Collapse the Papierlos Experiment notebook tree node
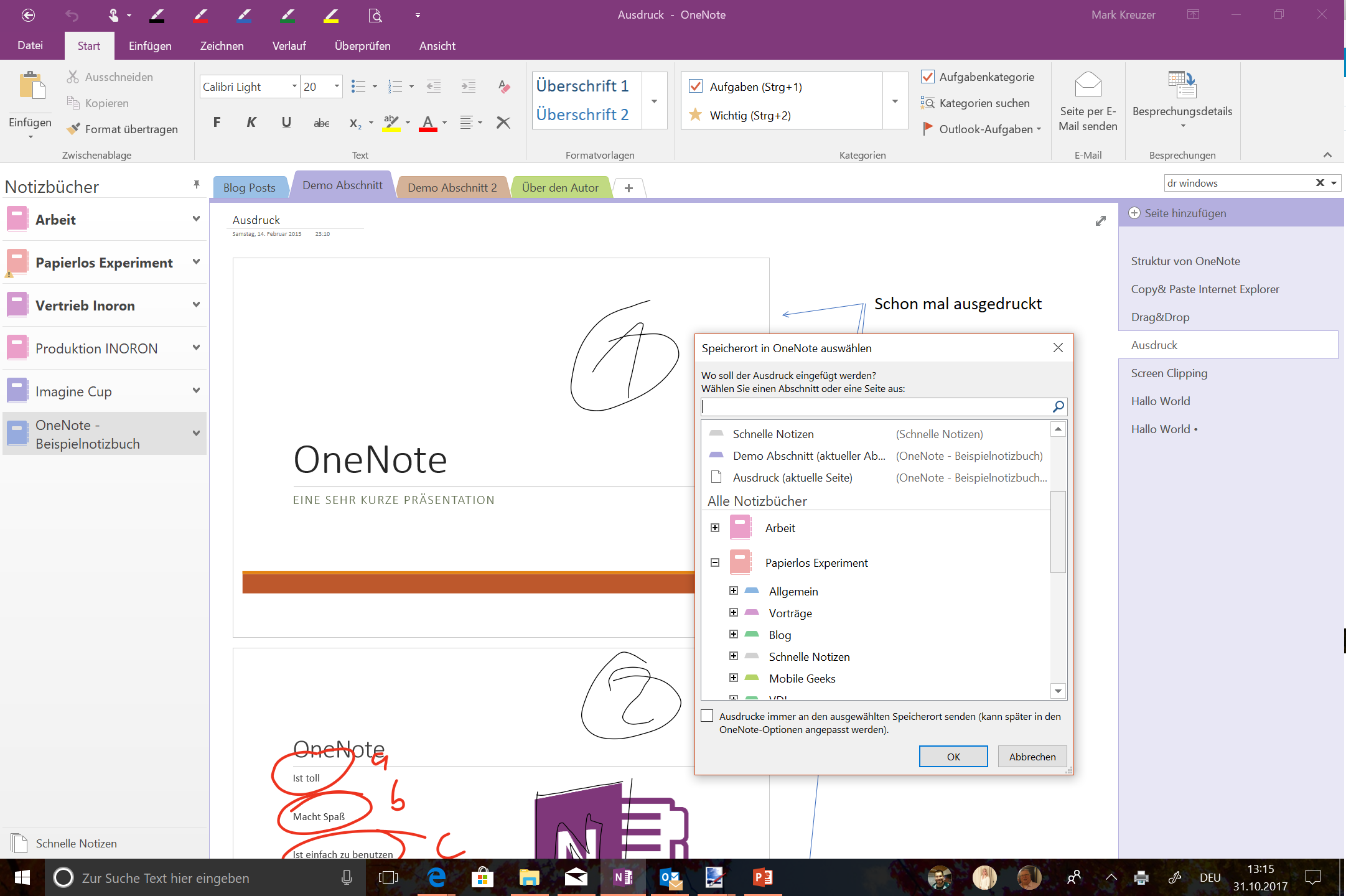This screenshot has height=896, width=1346. tap(715, 562)
